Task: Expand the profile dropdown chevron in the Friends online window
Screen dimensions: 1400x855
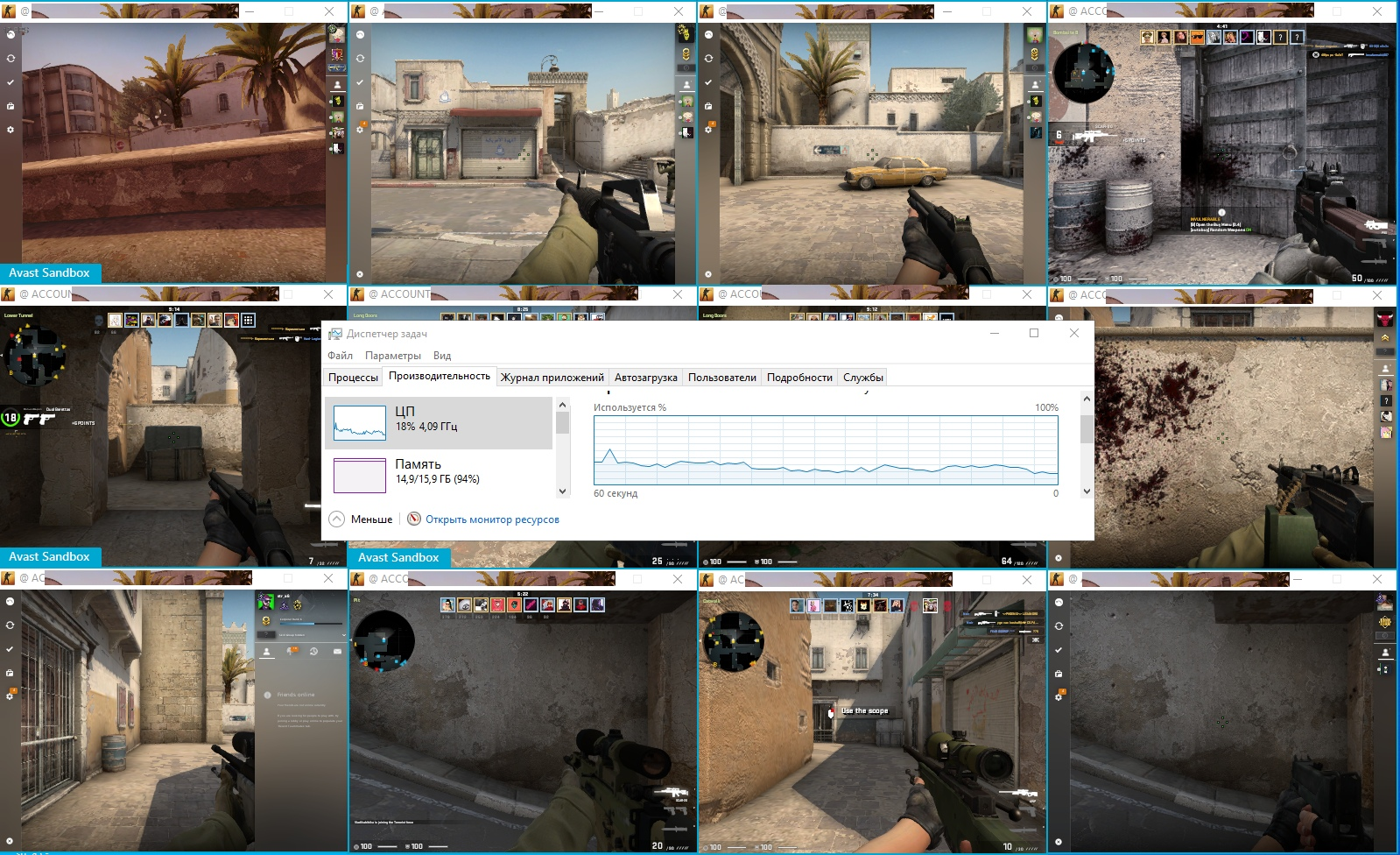Action: pyautogui.click(x=342, y=634)
